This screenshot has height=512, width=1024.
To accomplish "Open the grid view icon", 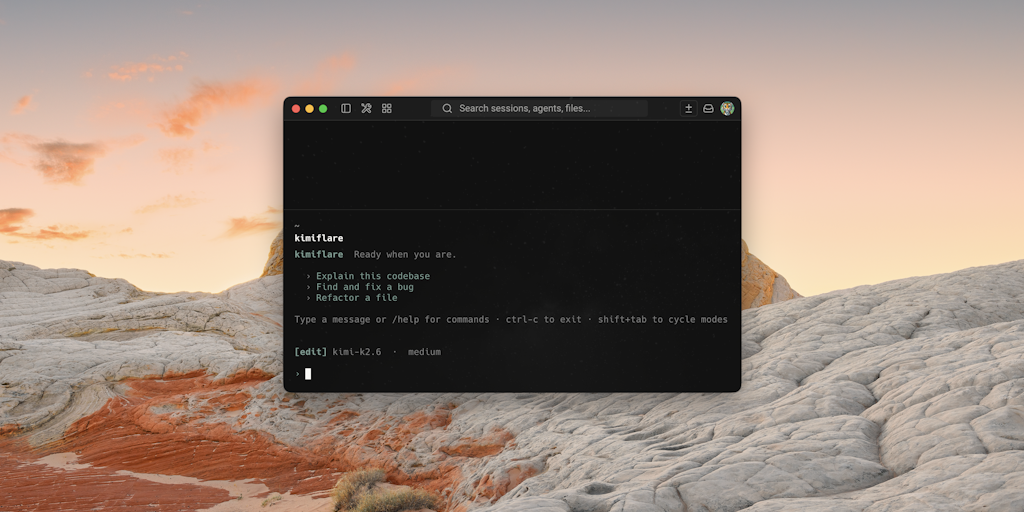I will 387,108.
